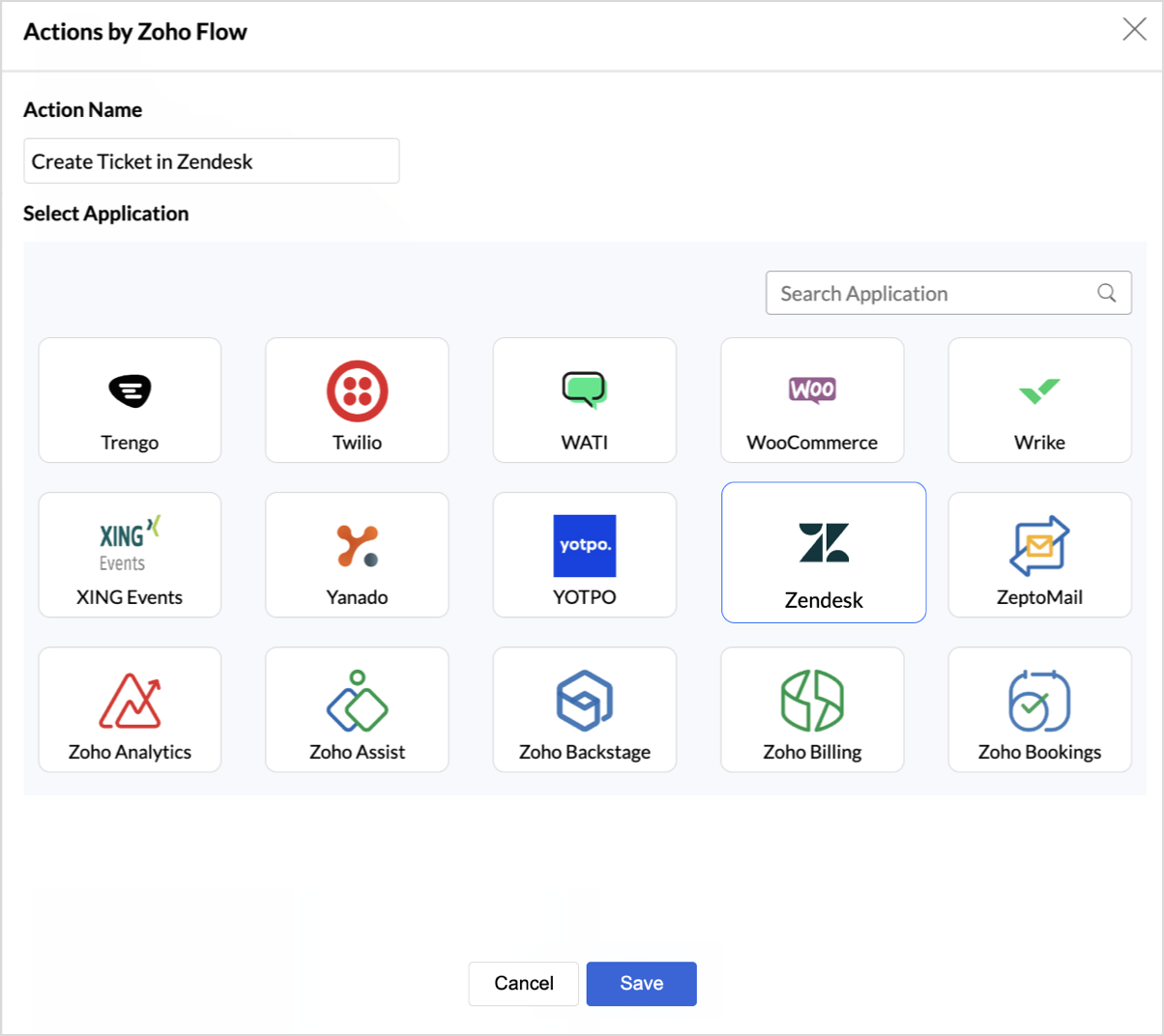Screen dimensions: 1164x1036
Task: Click the Cancel button
Action: [x=524, y=984]
